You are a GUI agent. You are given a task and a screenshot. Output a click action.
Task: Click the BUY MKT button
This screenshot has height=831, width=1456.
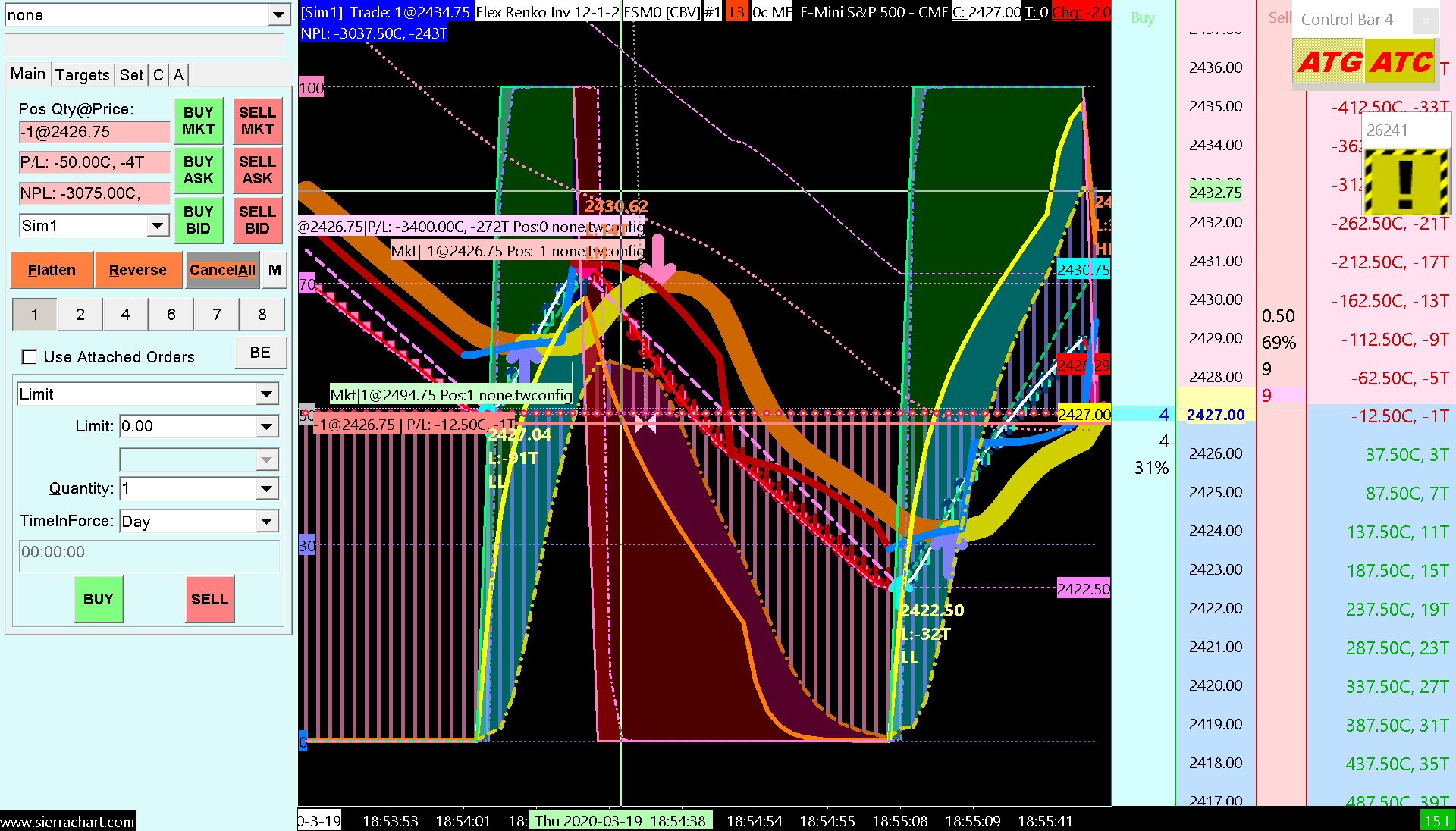tap(198, 121)
